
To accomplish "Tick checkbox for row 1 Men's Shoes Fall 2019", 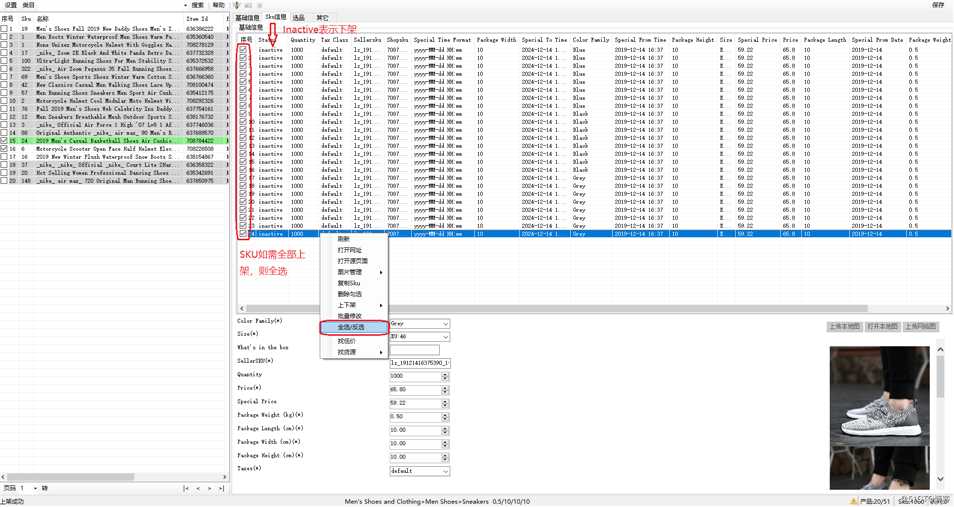I will pos(4,29).
